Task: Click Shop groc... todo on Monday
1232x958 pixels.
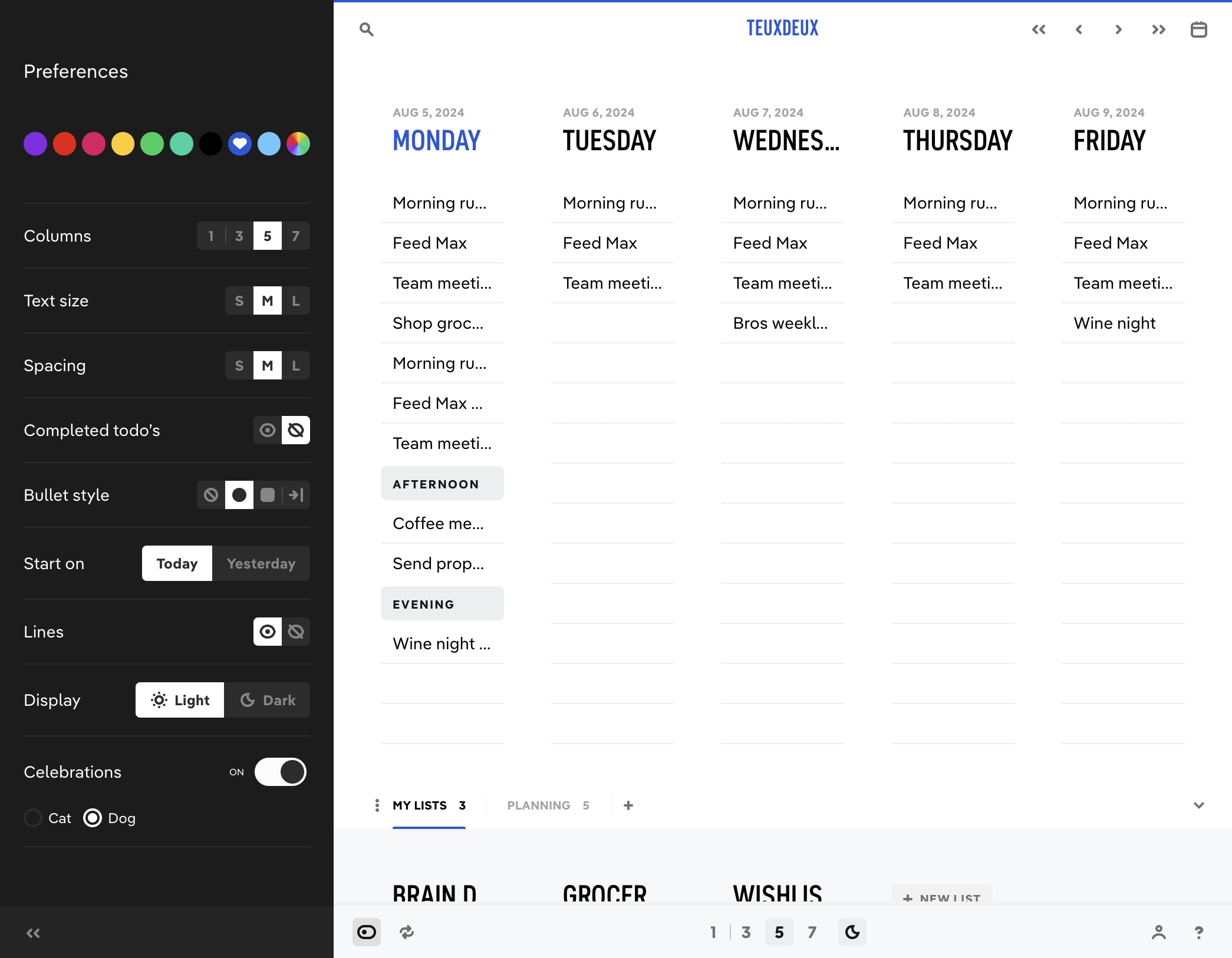Action: point(442,323)
